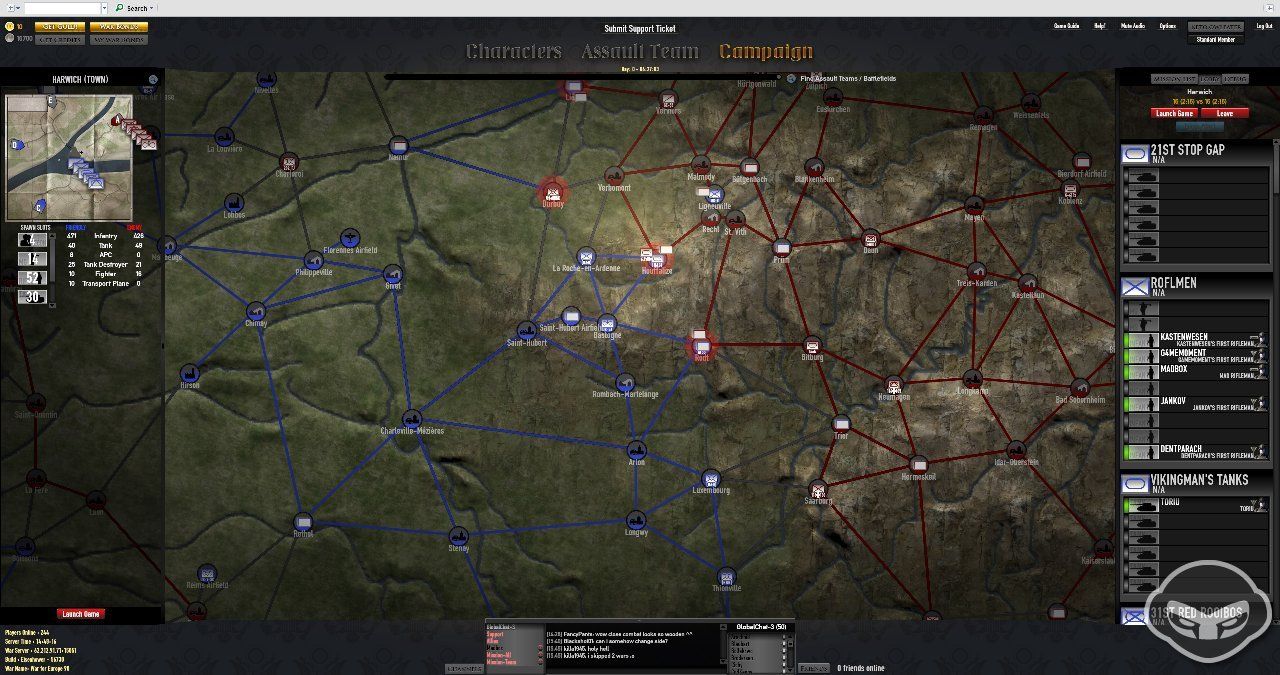Toggle the Mission-Team chat channel
Image resolution: width=1280 pixels, height=675 pixels.
click(x=493, y=661)
